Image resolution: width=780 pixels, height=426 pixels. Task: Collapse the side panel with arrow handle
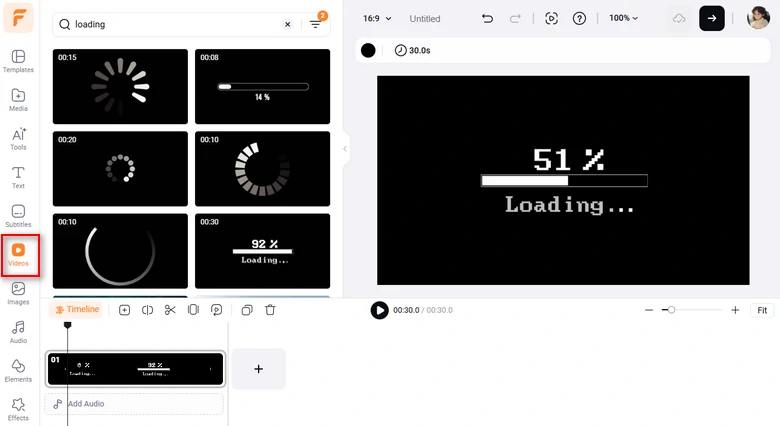(345, 148)
